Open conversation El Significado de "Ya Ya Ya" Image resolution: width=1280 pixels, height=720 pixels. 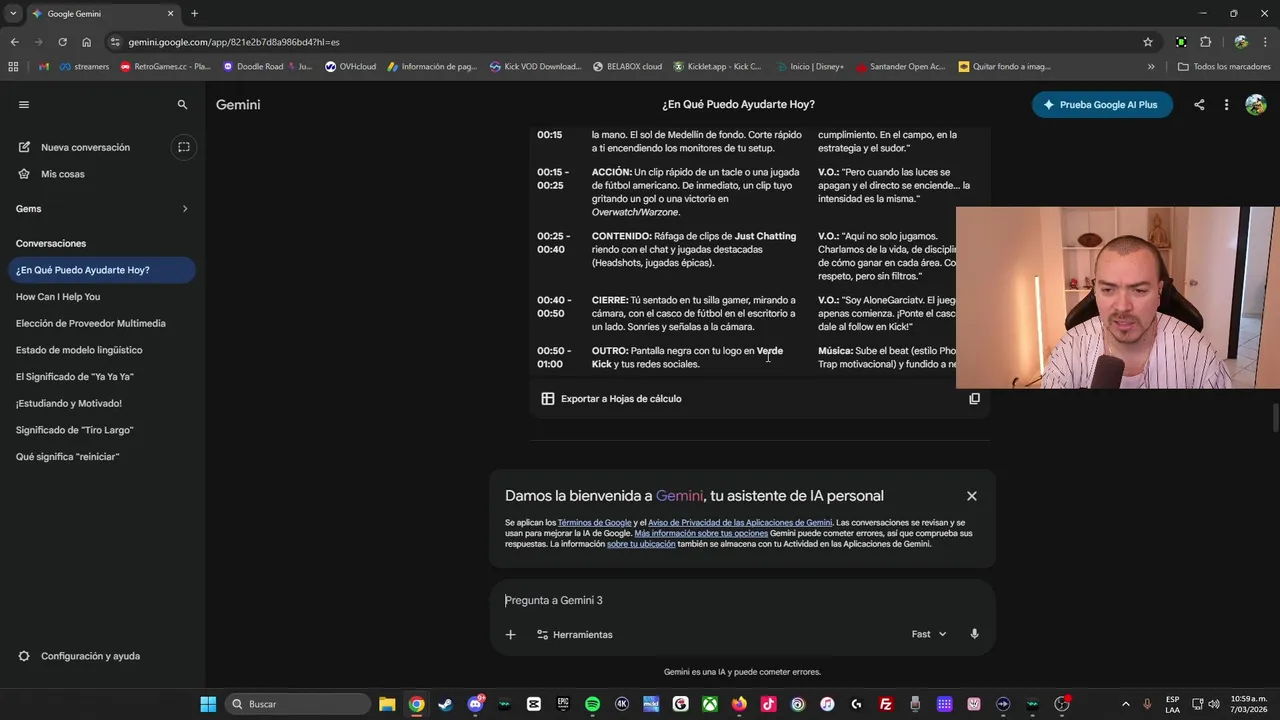101,377
